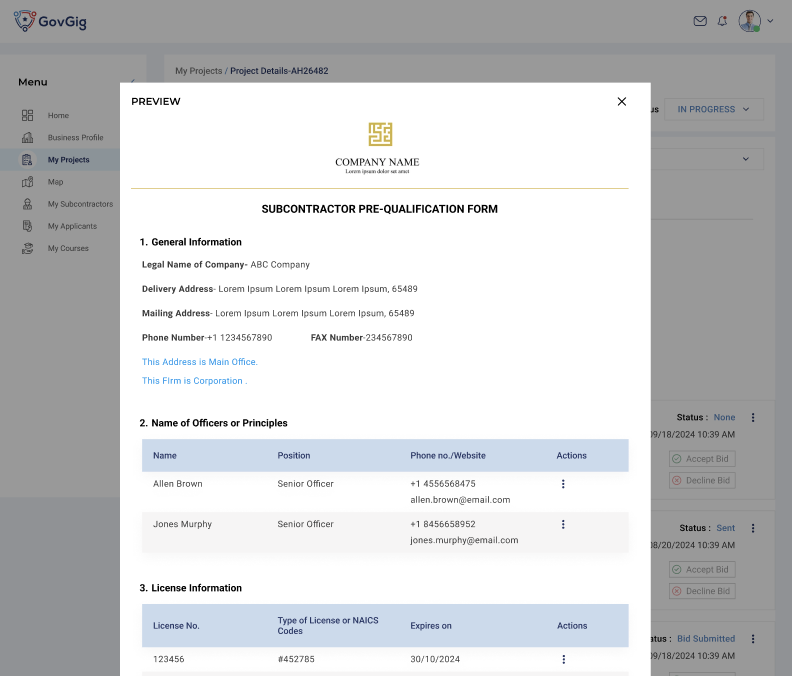Expand the IN PROGRESS status dropdown
This screenshot has height=676, width=792.
click(x=714, y=109)
